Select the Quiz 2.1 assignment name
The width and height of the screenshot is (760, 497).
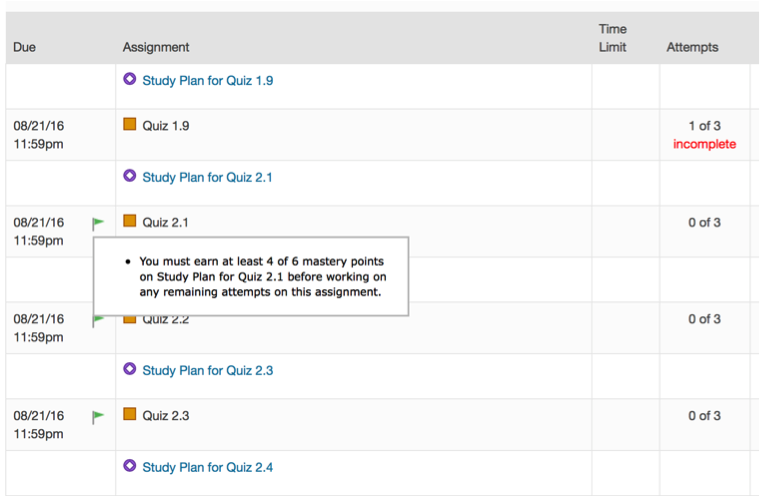click(x=166, y=222)
